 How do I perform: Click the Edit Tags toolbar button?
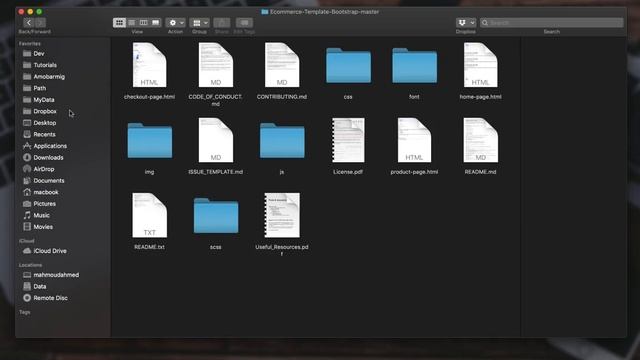[x=244, y=23]
